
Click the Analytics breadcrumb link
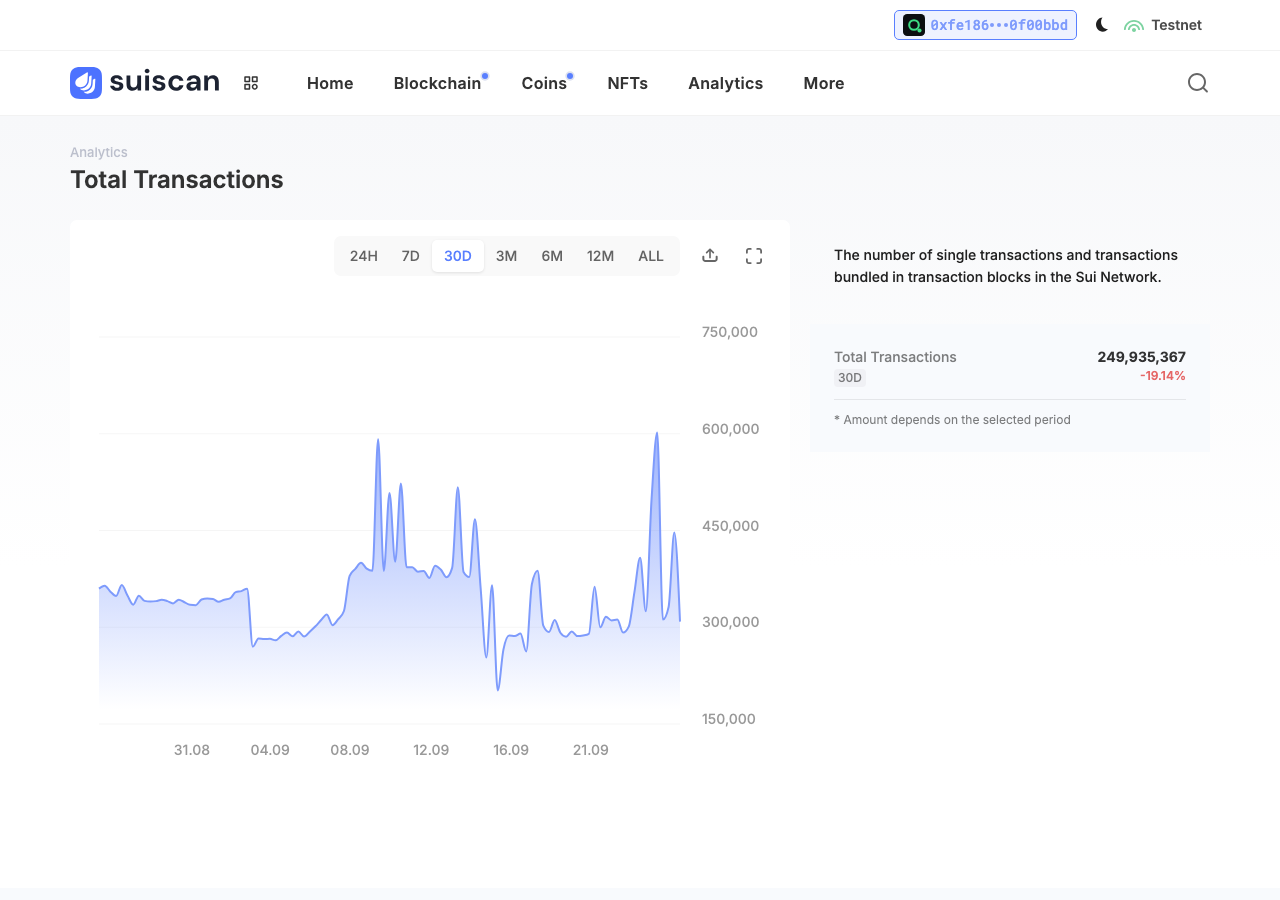click(x=99, y=152)
